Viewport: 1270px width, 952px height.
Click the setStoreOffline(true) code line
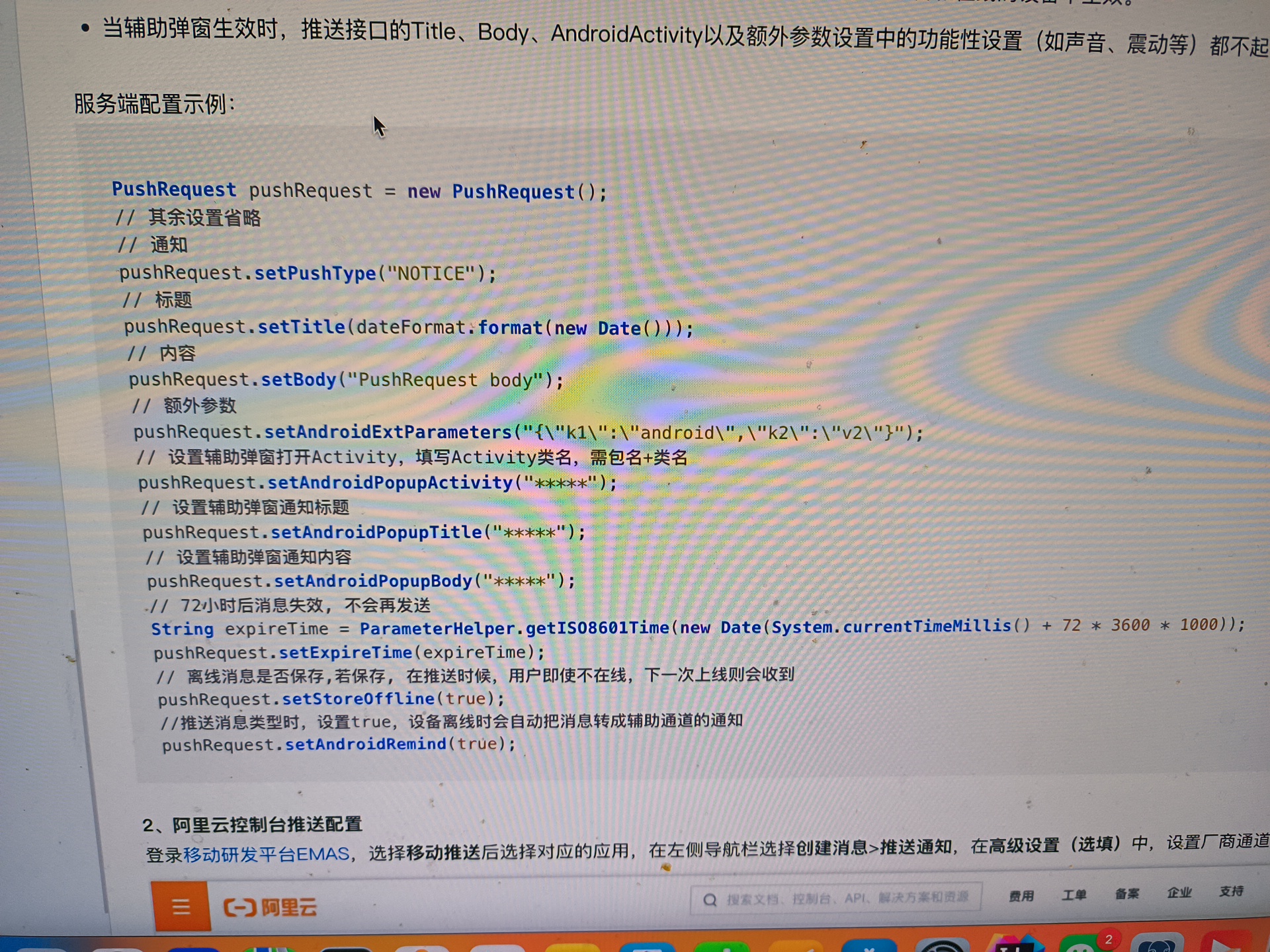(331, 699)
